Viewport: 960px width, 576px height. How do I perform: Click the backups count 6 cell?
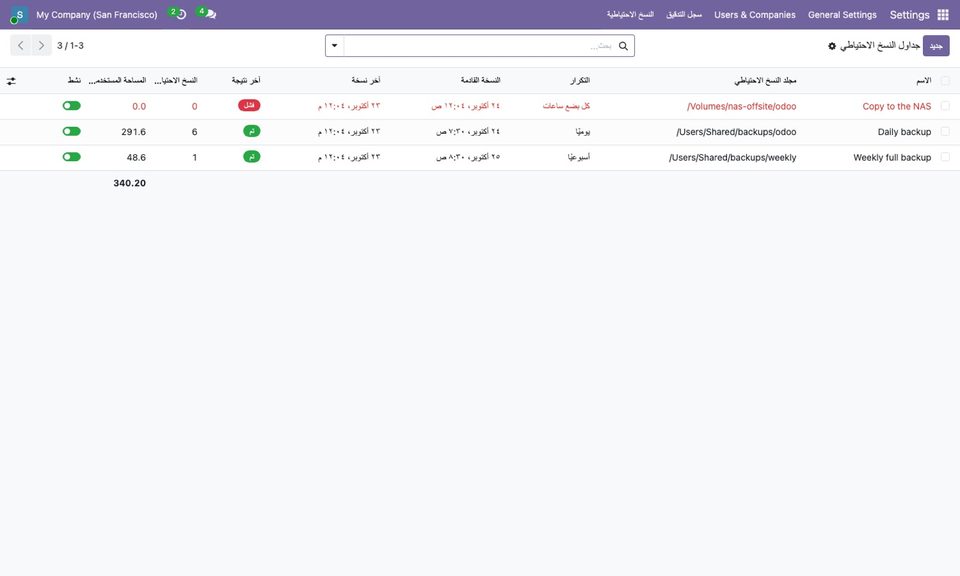click(x=194, y=132)
